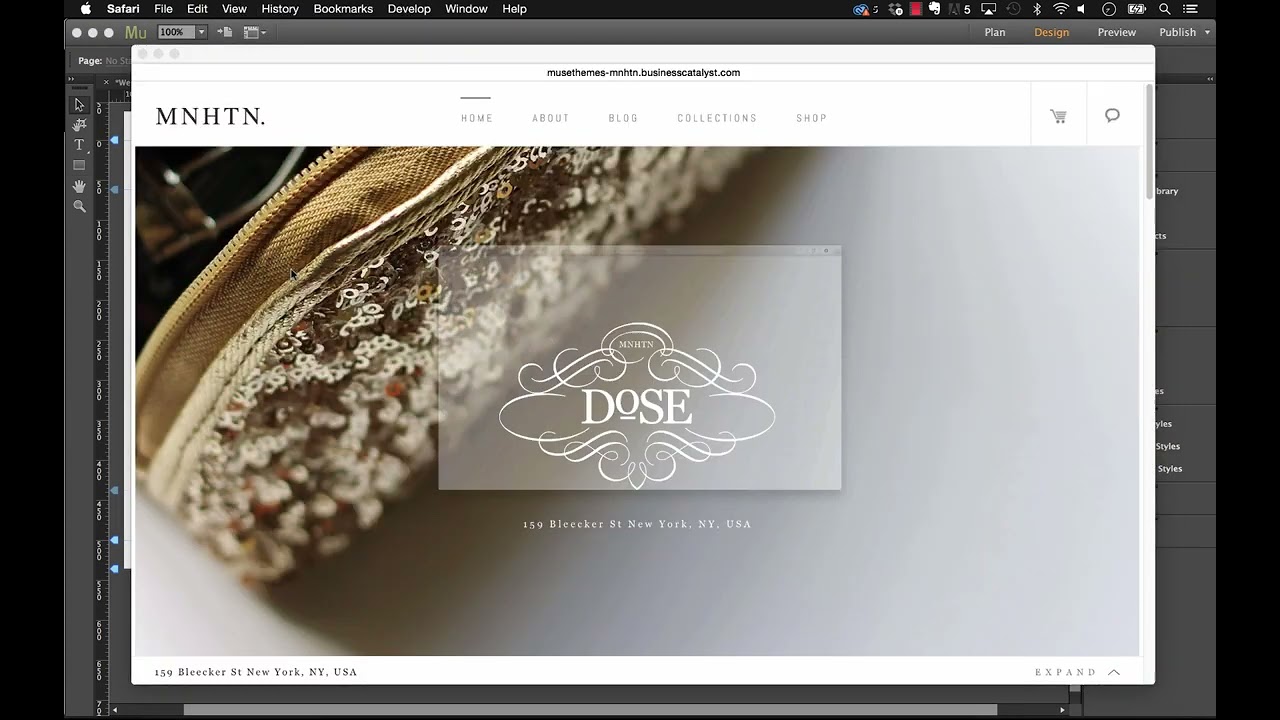Click the Muse horizontal scrollbar right arrow

click(x=1062, y=710)
